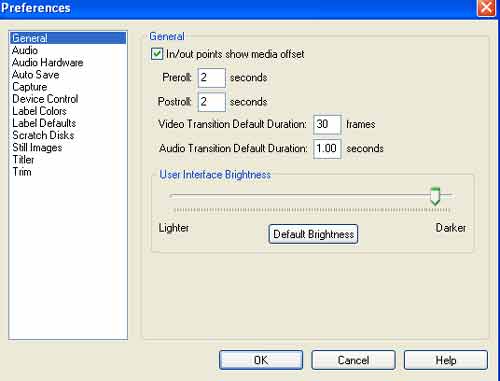Image resolution: width=500 pixels, height=381 pixels.
Task: Select General in the preferences list
Action: tap(68, 38)
